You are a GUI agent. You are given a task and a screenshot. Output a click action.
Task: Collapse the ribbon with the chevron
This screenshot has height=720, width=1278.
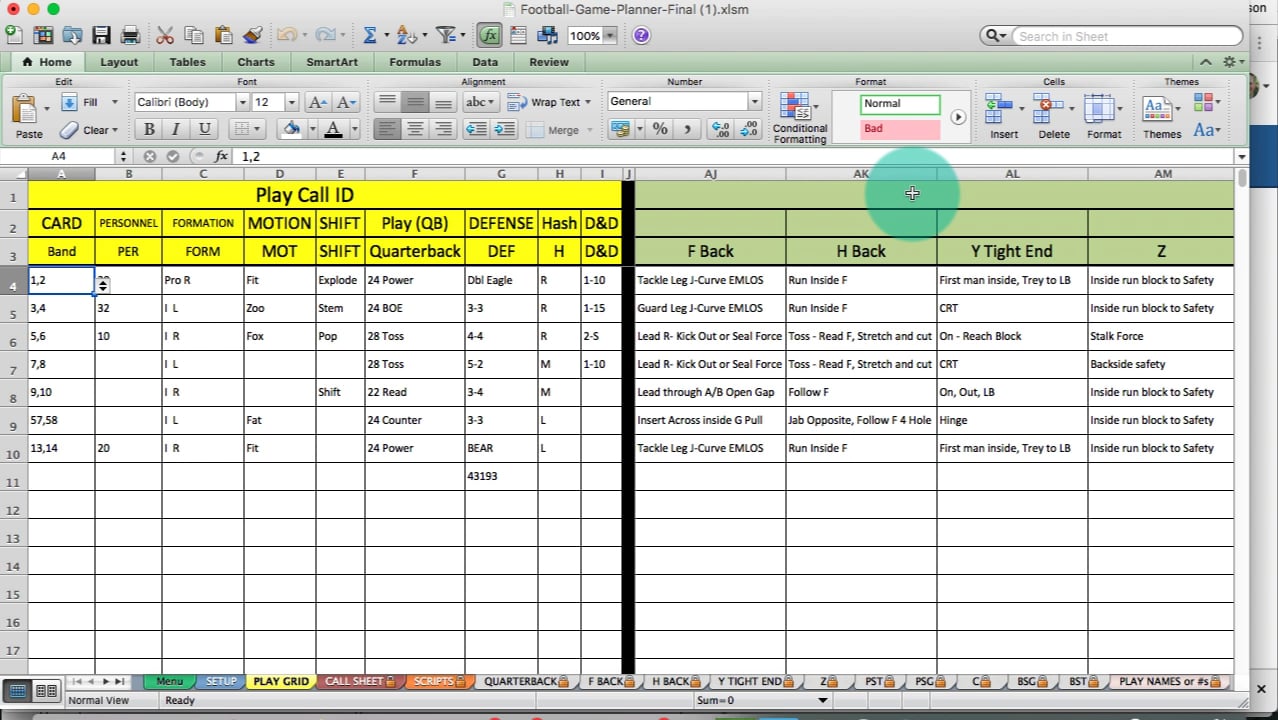click(x=1206, y=62)
